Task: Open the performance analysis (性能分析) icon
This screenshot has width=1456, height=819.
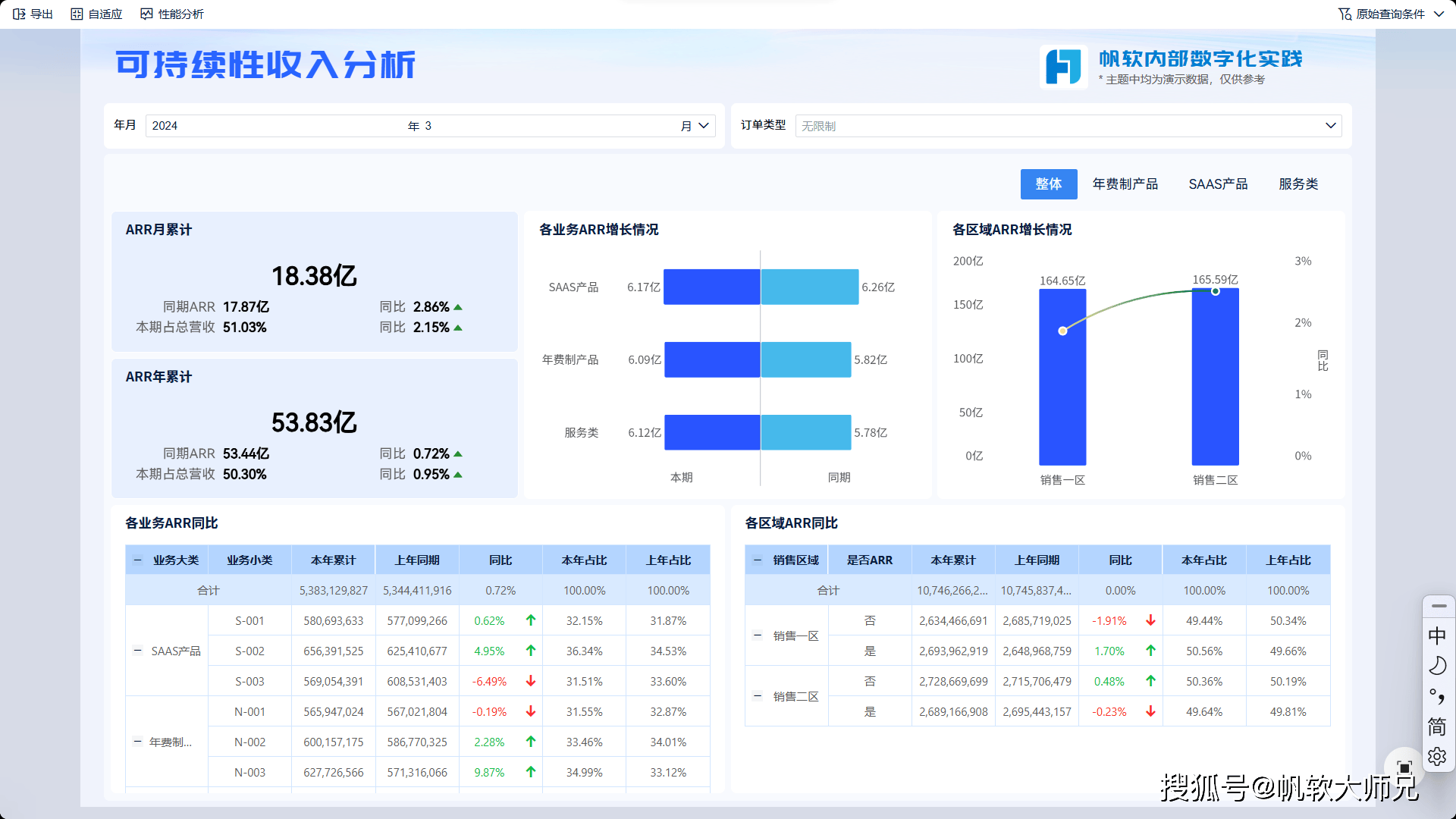Action: pos(146,14)
